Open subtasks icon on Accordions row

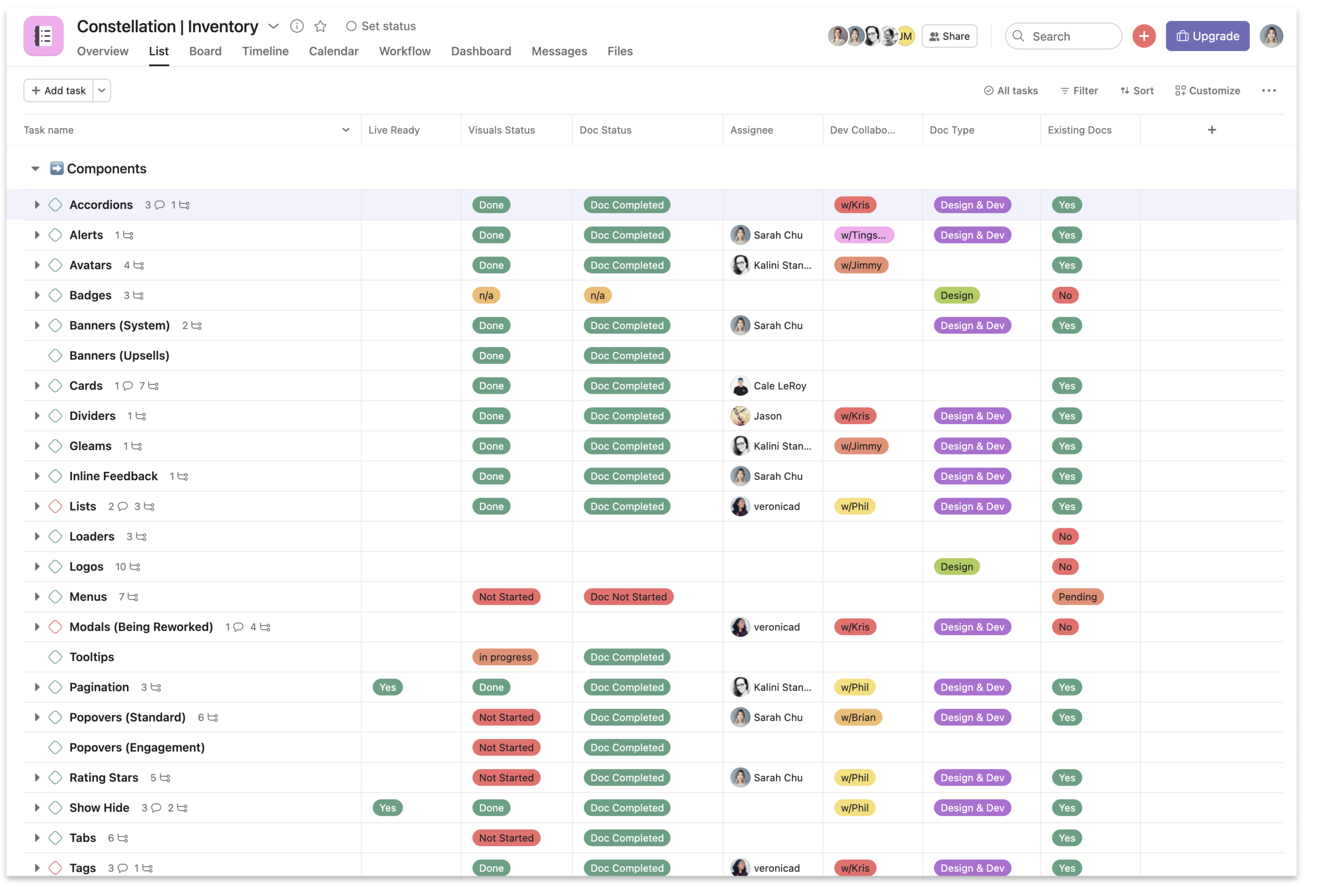coord(184,205)
